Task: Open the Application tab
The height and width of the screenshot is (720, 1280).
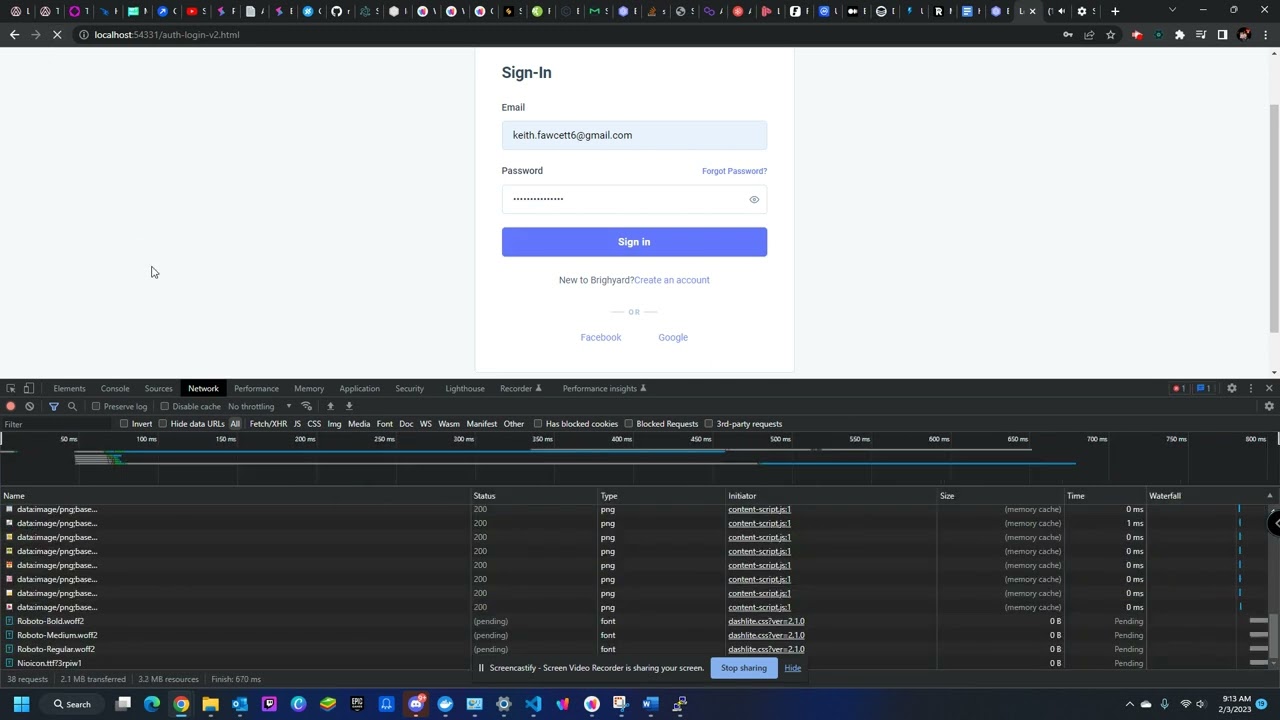Action: (359, 388)
